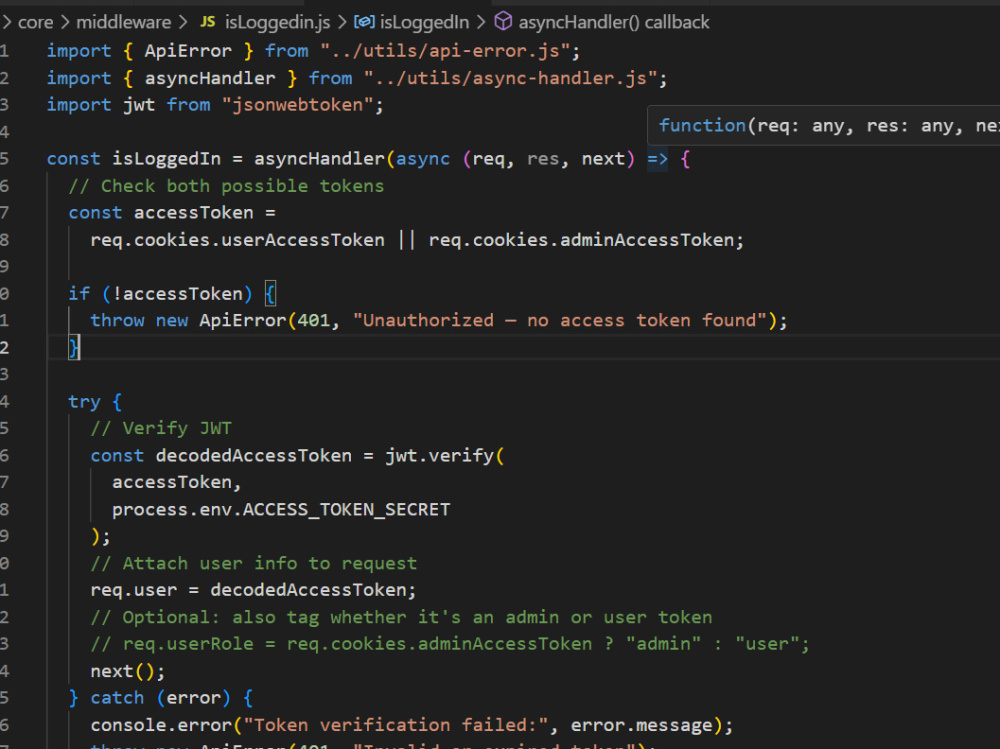1000x749 pixels.
Task: Click the "middleware" breadcrumb segment
Action: point(124,22)
